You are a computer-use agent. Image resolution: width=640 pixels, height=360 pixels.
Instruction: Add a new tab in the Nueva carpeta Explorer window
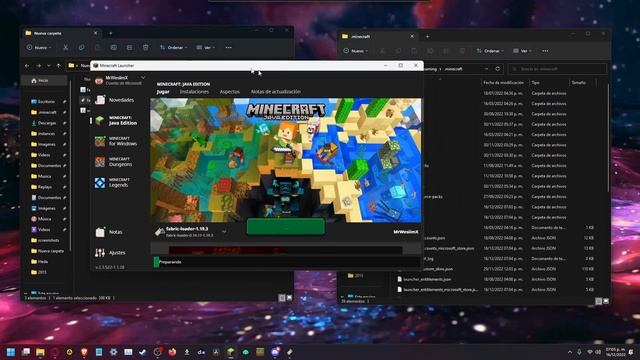pyautogui.click(x=111, y=33)
